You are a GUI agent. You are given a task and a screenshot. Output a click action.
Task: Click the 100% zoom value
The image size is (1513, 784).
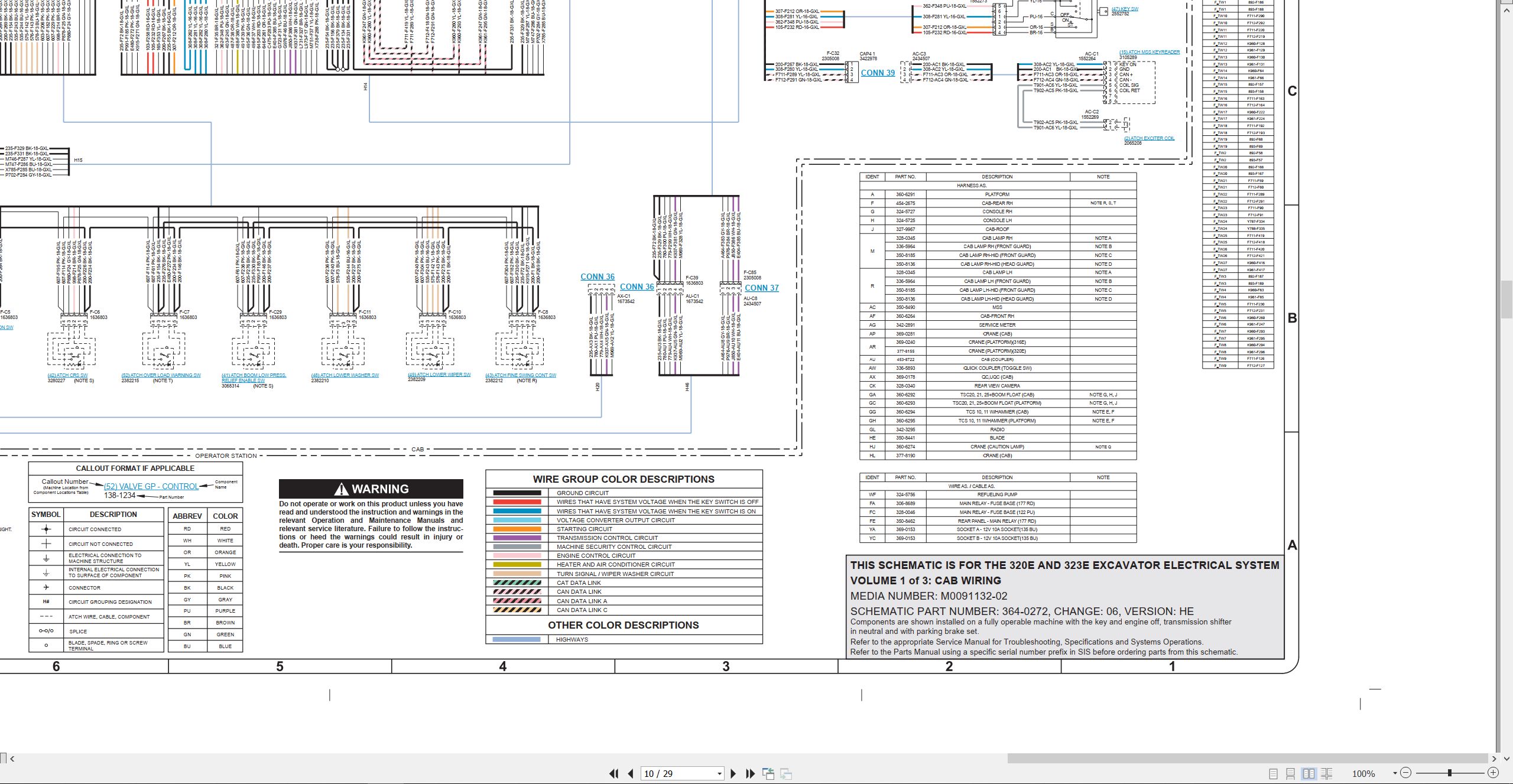(x=1363, y=774)
